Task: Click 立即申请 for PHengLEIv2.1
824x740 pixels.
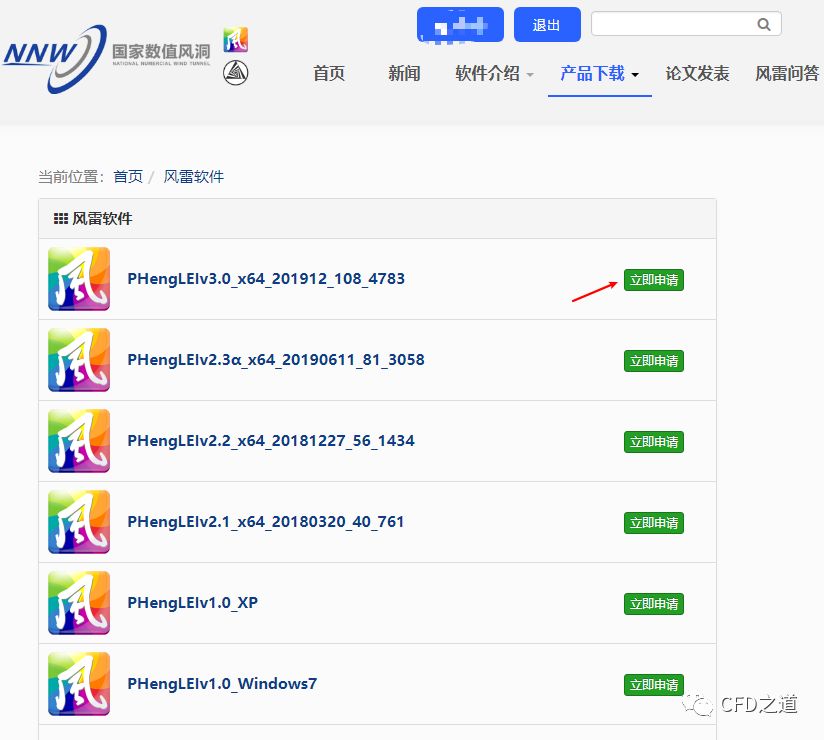Action: point(654,522)
